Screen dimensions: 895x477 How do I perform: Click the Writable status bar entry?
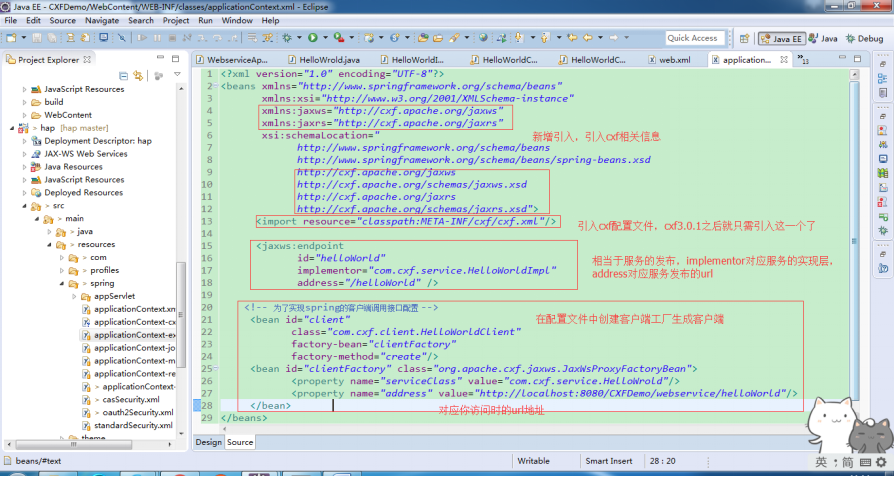533,461
